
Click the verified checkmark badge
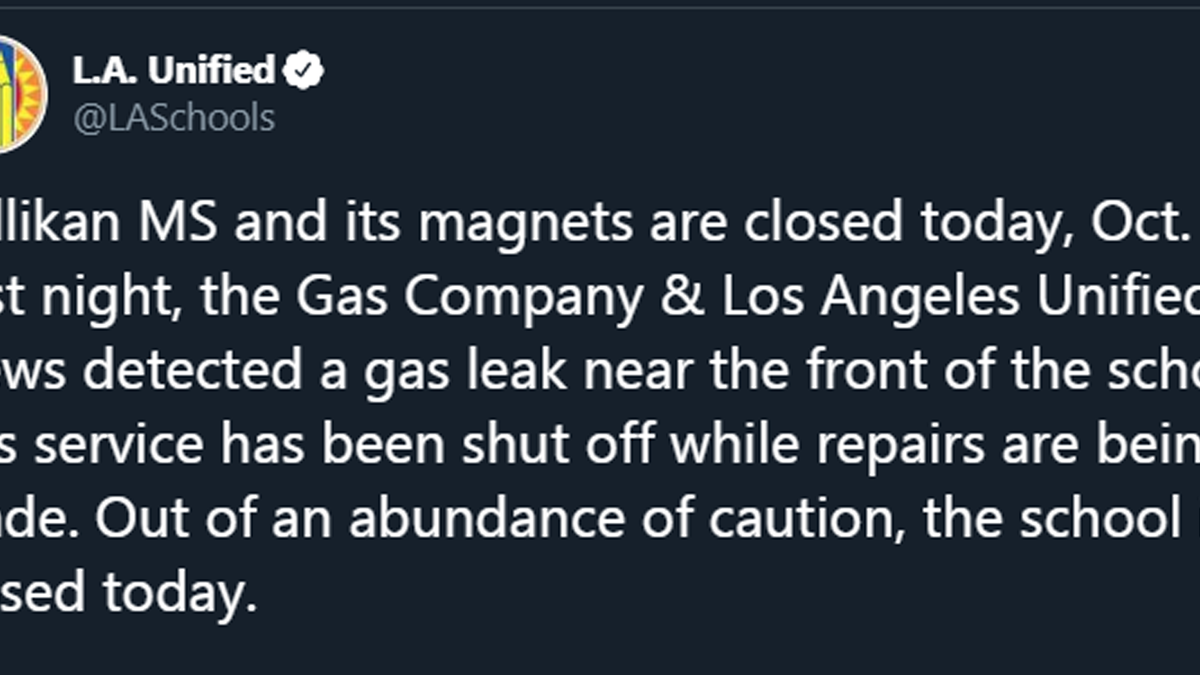(303, 71)
